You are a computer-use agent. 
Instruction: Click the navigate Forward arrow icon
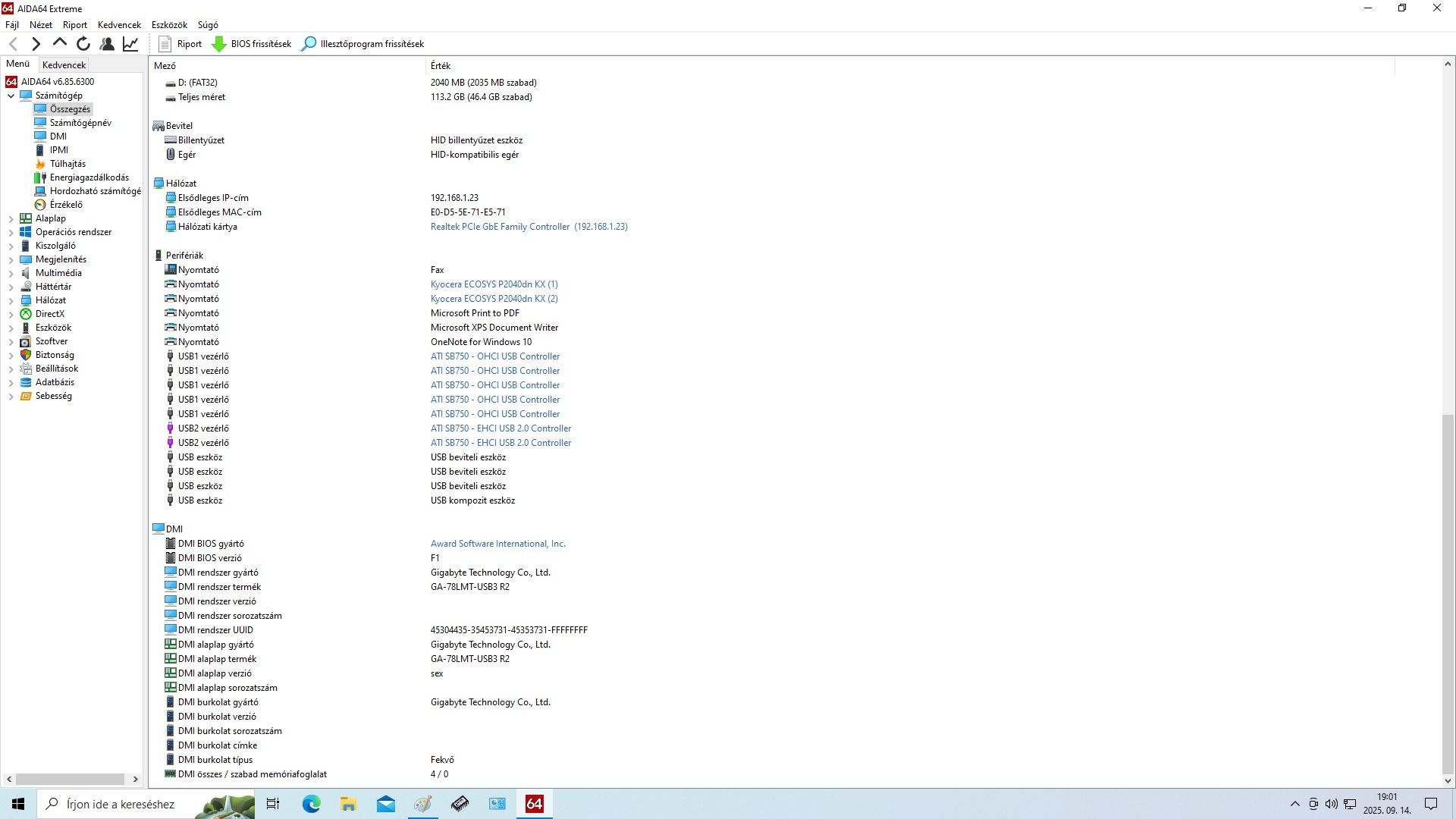click(x=36, y=44)
